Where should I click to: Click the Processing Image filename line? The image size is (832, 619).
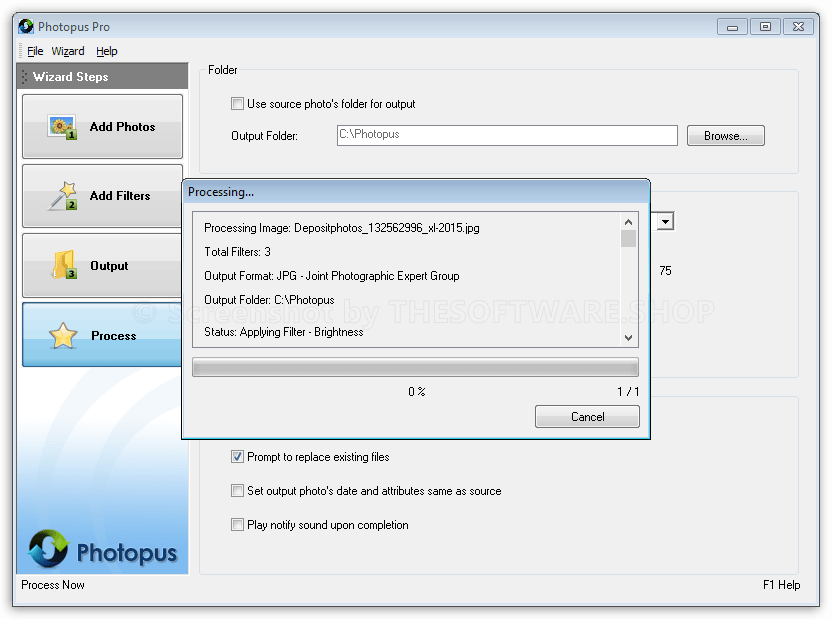click(342, 228)
